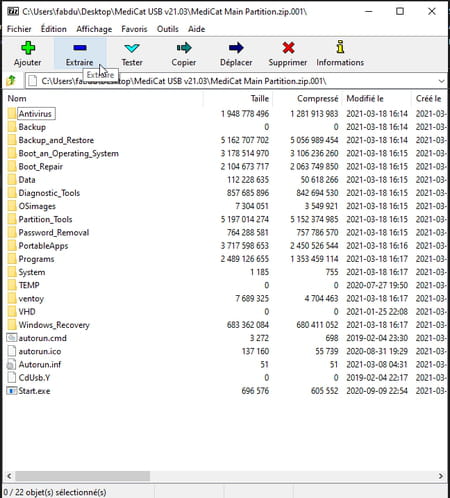Click the compressed value 5 152 374 985

[x=314, y=219]
